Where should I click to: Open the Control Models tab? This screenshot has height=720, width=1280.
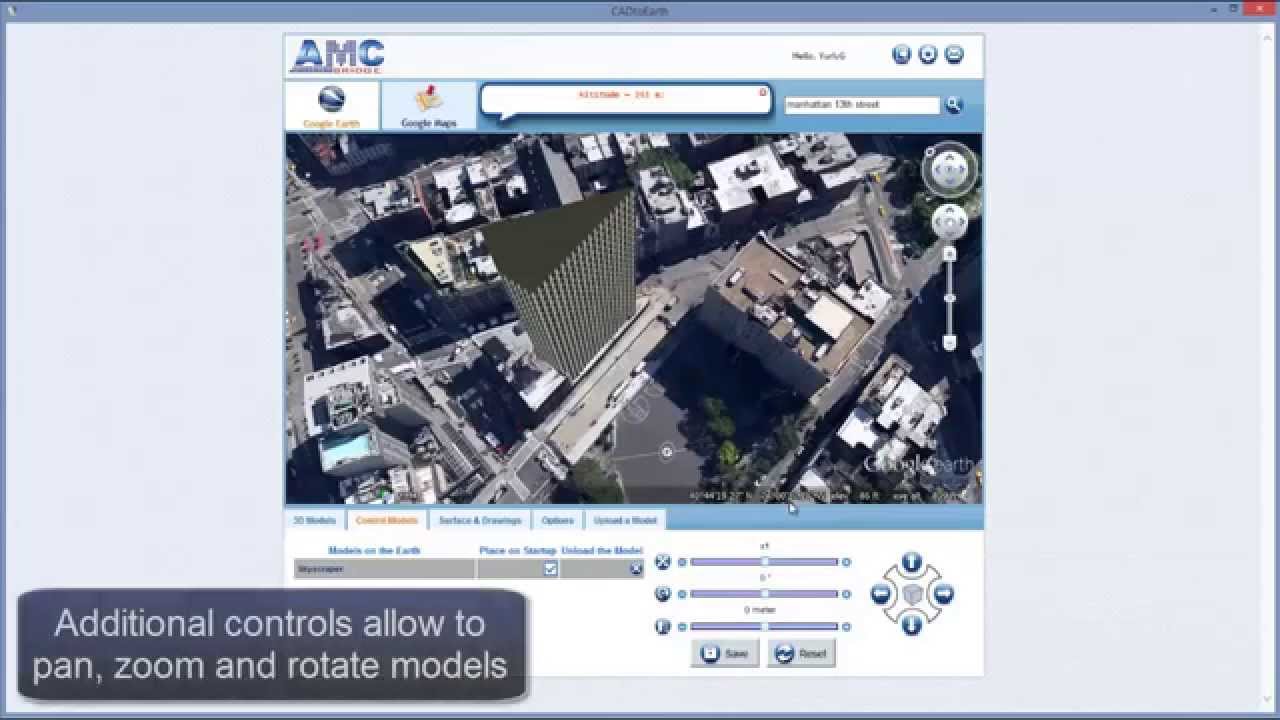(386, 520)
